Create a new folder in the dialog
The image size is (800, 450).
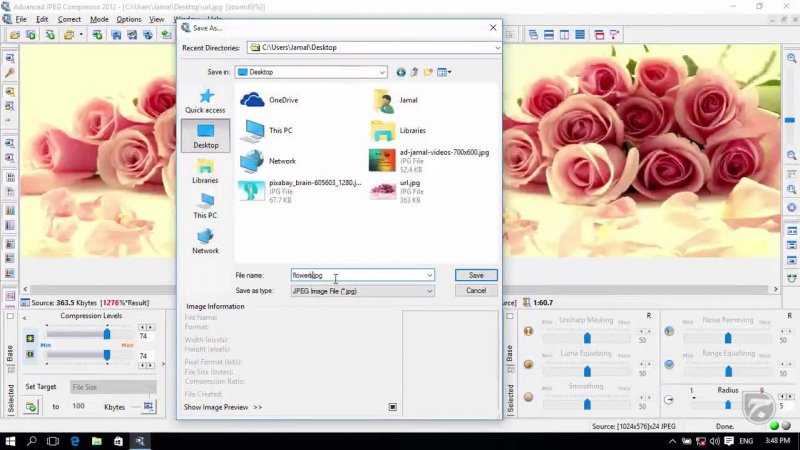click(428, 72)
